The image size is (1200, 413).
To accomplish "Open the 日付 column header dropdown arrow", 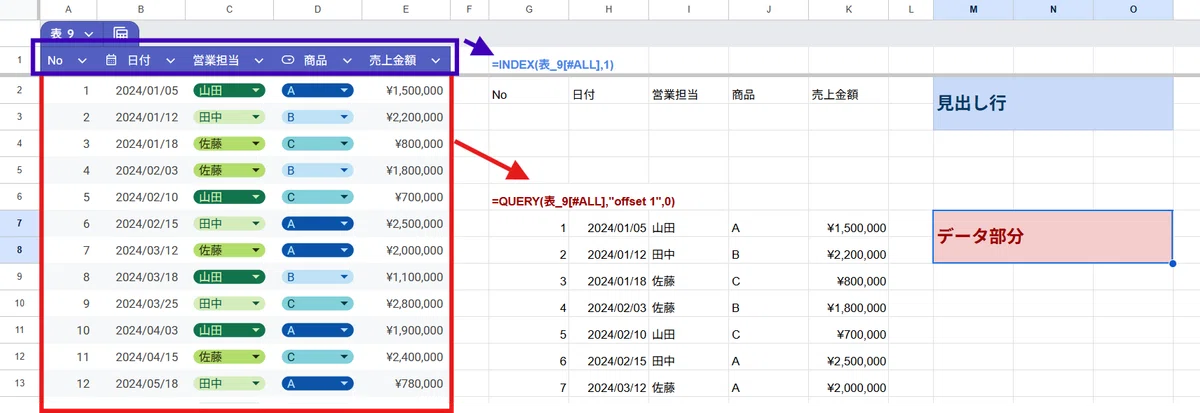I will [x=171, y=60].
